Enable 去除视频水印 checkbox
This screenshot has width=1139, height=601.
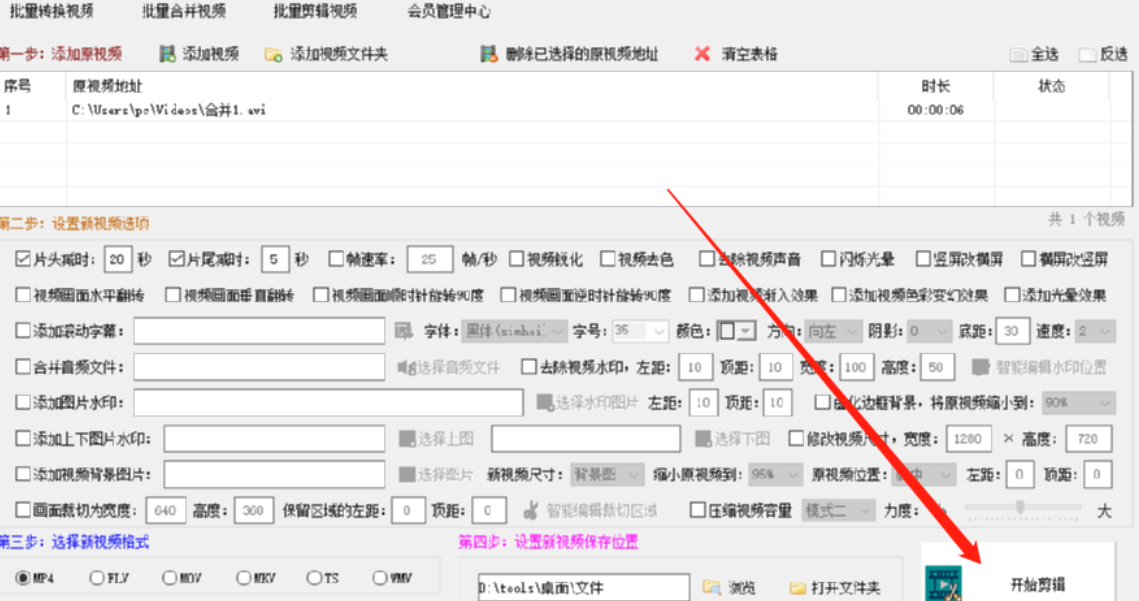point(529,367)
